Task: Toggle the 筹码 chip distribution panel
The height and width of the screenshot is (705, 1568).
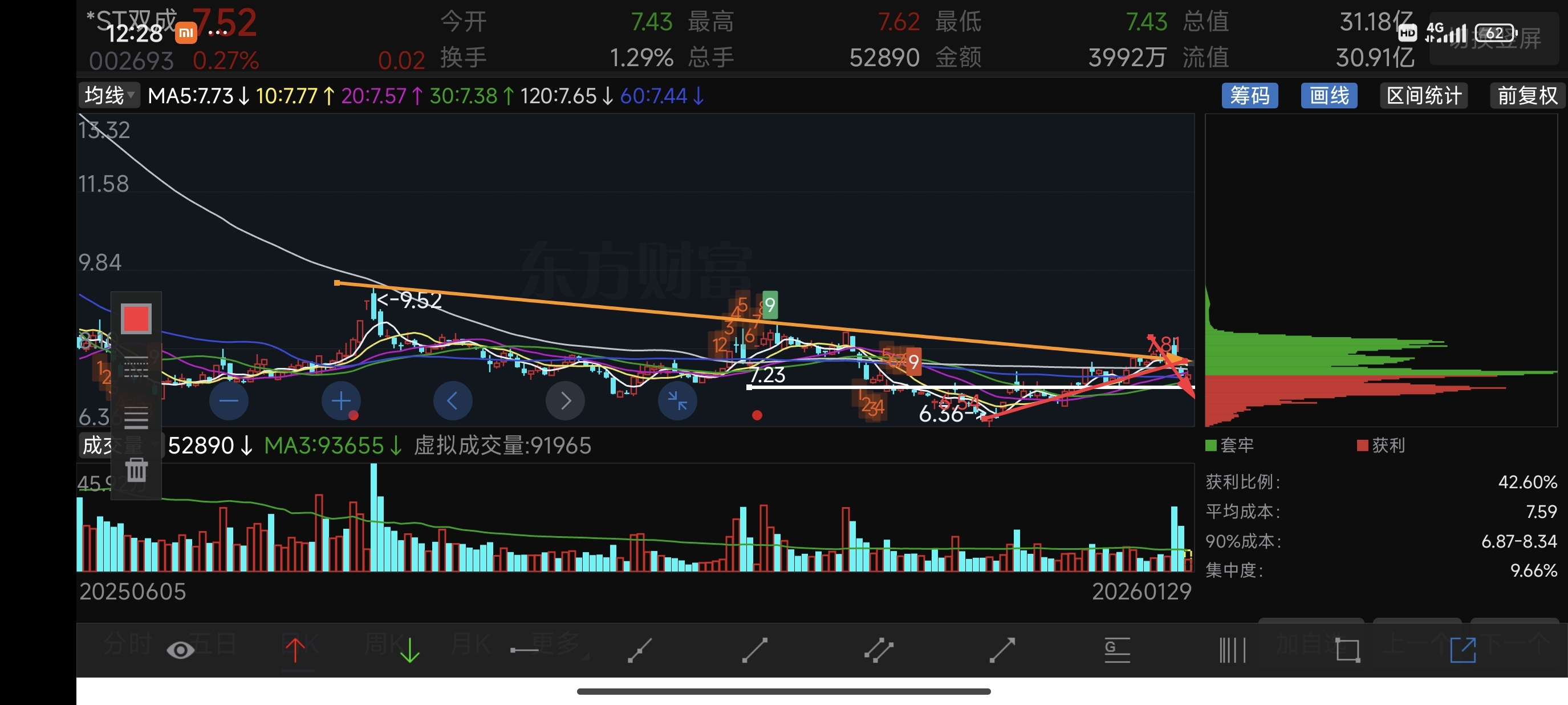Action: click(1249, 96)
